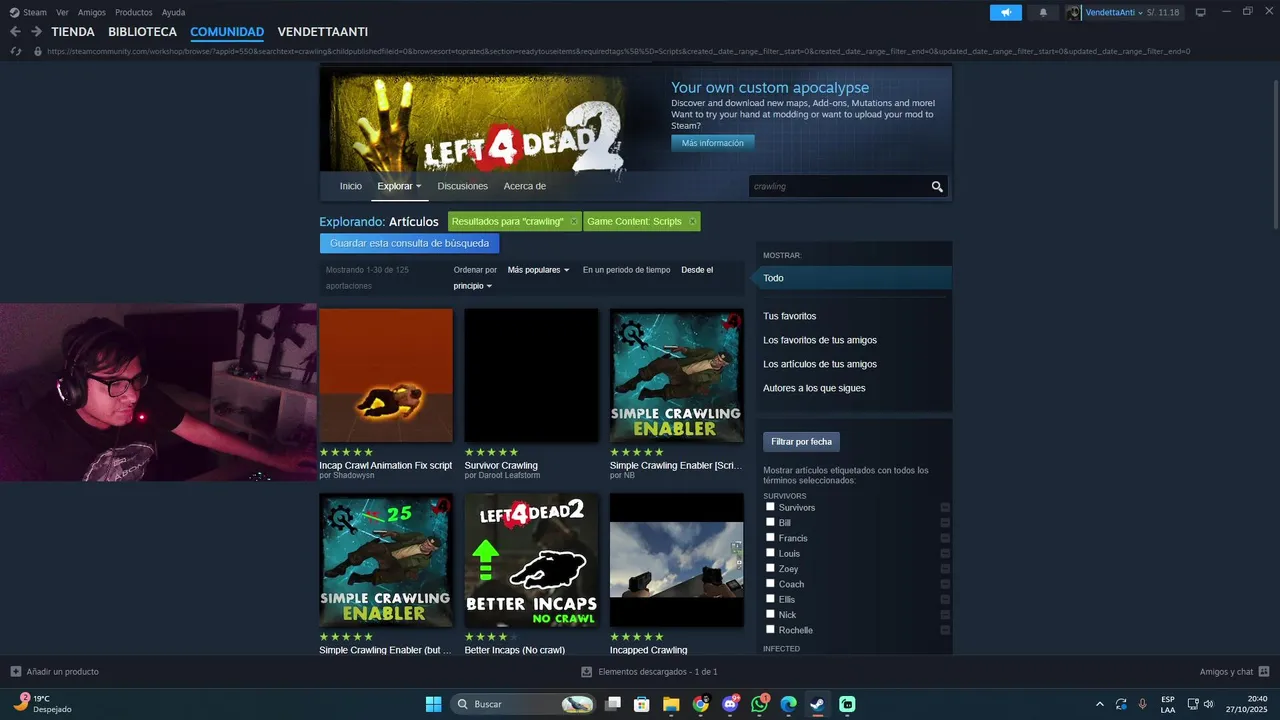Image resolution: width=1280 pixels, height=720 pixels.
Task: Open the volume tray icon
Action: coord(1208,704)
